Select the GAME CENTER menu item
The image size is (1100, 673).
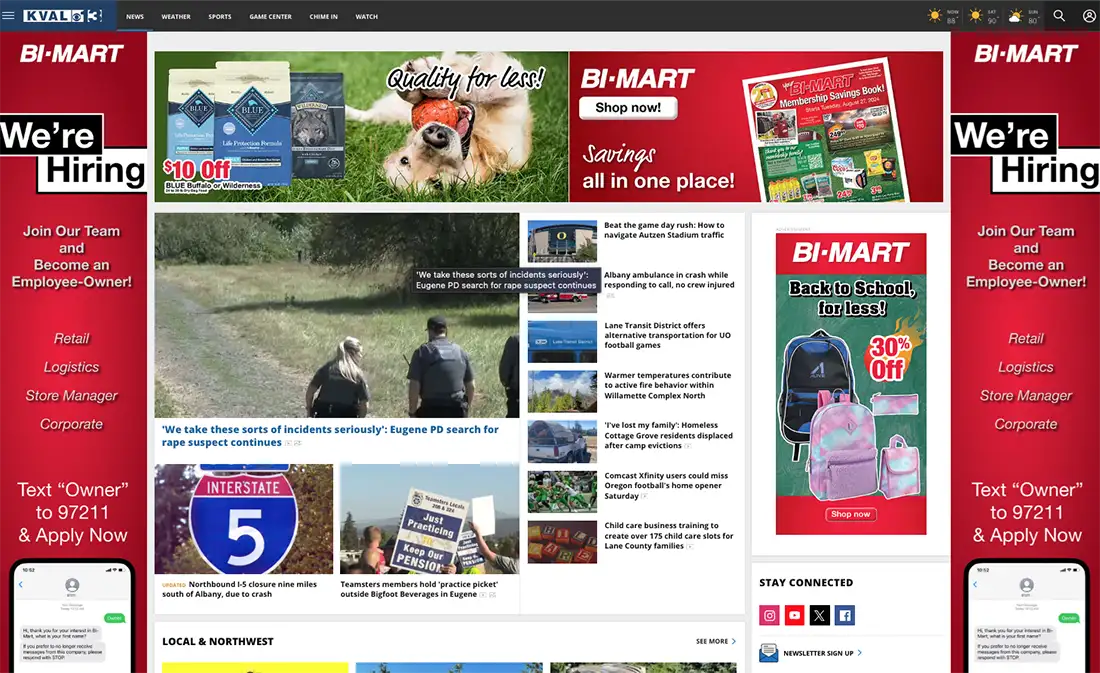270,16
